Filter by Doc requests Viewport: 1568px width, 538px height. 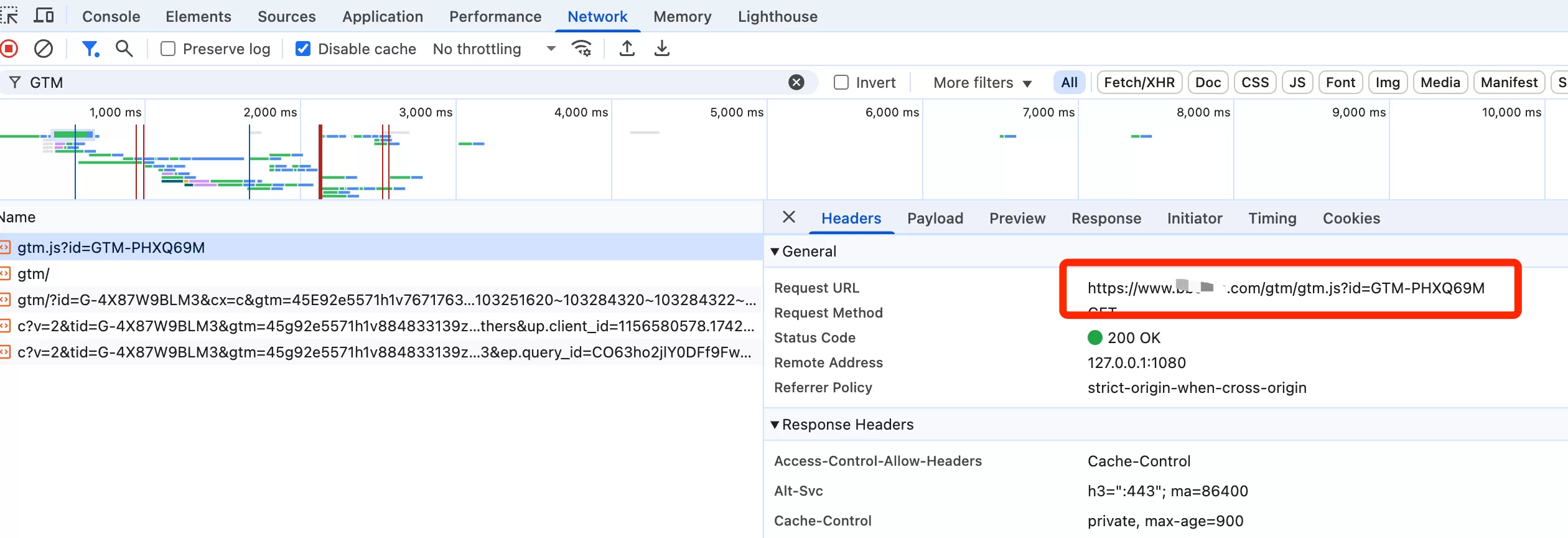pyautogui.click(x=1208, y=82)
